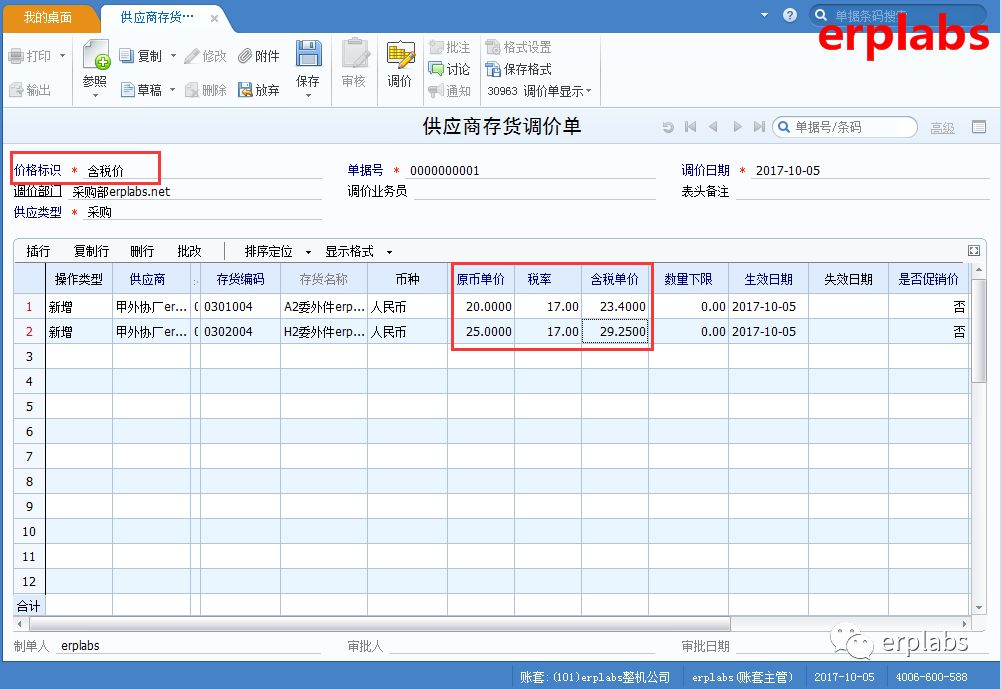Viewport: 1001px width, 689px height.
Task: Expand the 保存 dropdown arrow
Action: [x=308, y=95]
